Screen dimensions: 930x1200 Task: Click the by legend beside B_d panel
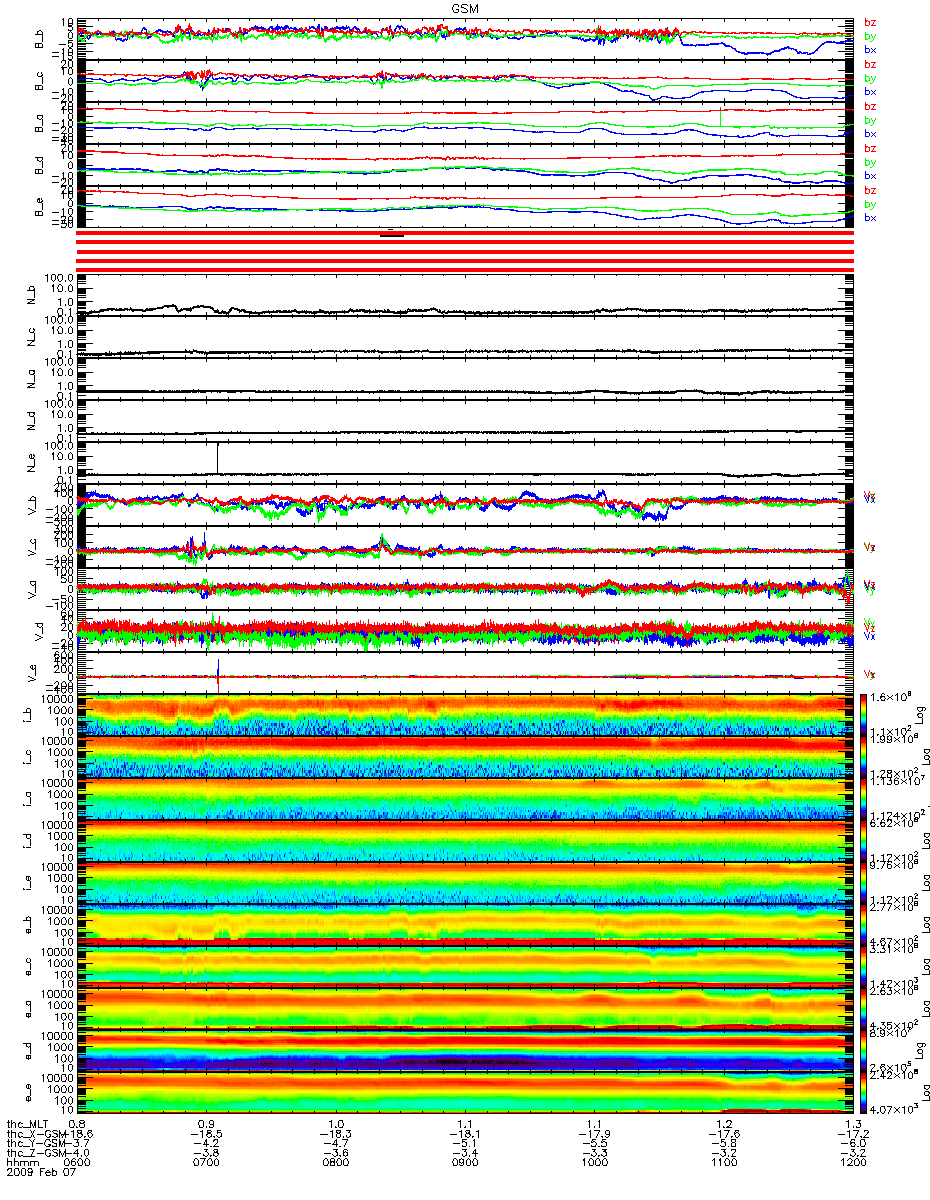[869, 162]
